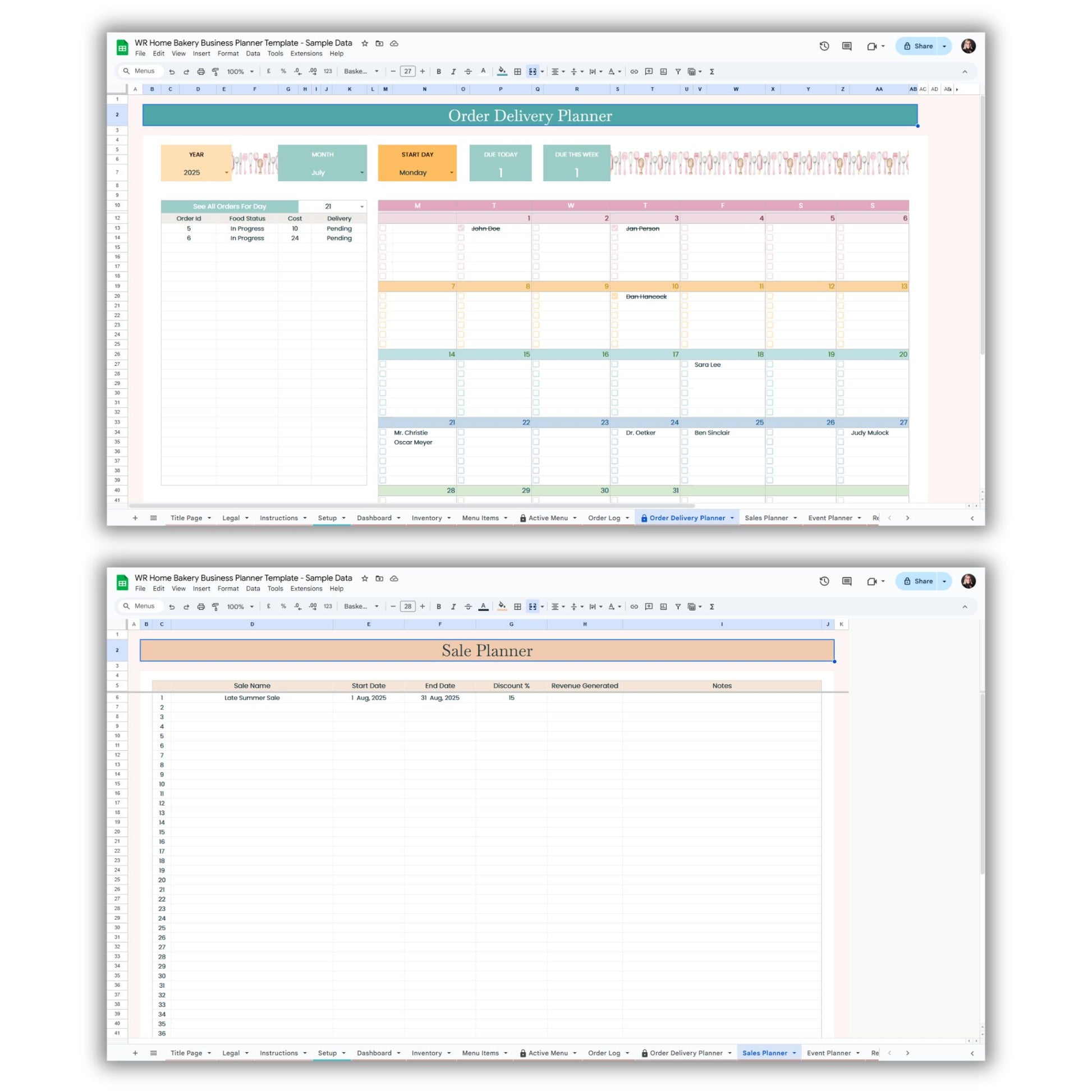Click the bold icon beside font size 28

tap(439, 607)
